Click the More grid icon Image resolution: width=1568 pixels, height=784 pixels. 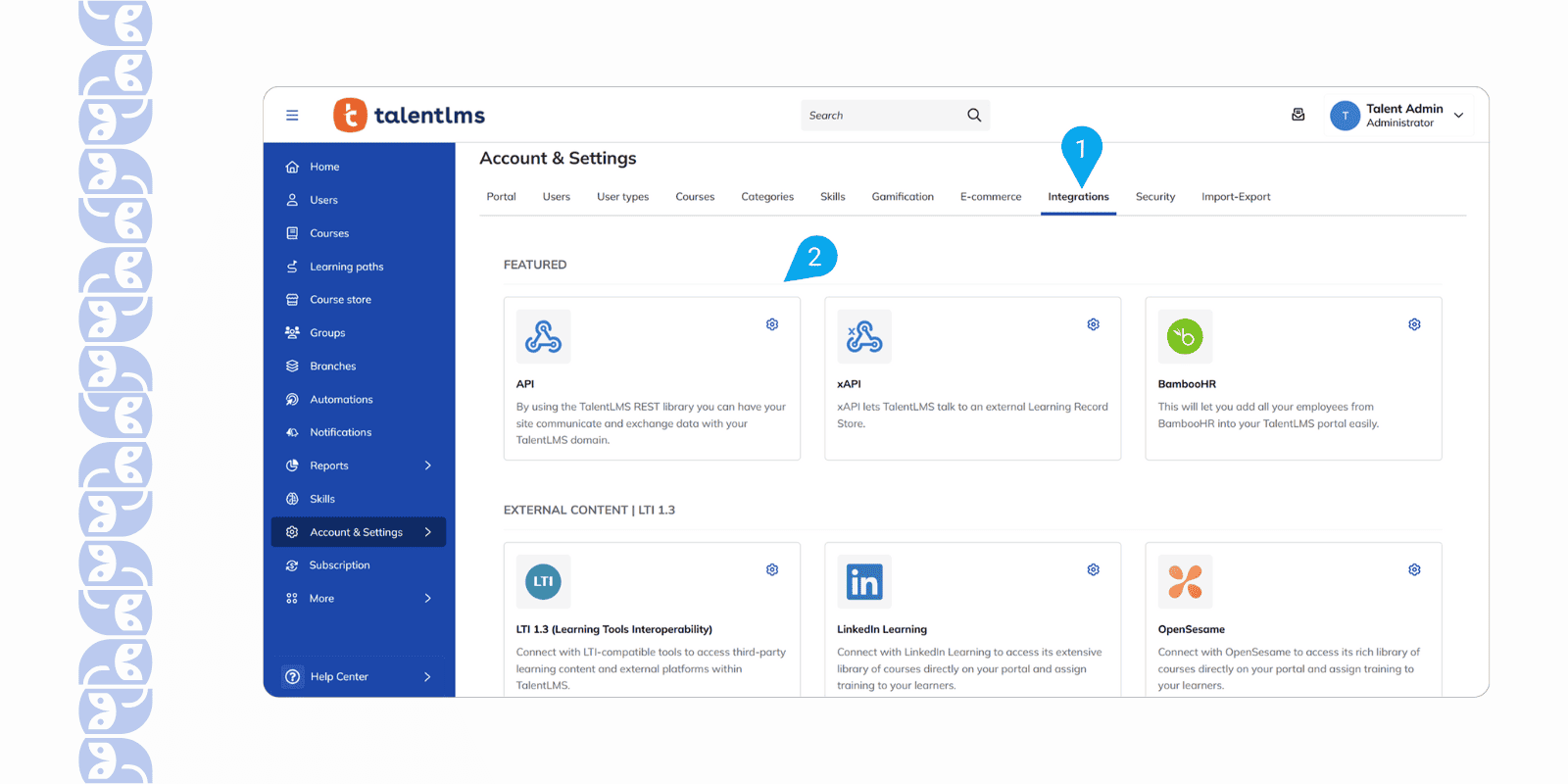[x=292, y=599]
